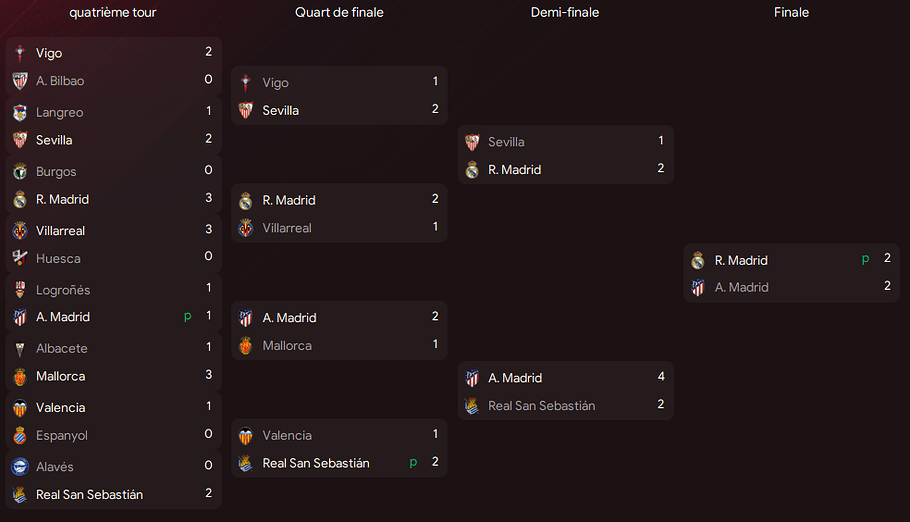910x522 pixels.
Task: Open A. Madrid in the Finale match
Action: (741, 287)
